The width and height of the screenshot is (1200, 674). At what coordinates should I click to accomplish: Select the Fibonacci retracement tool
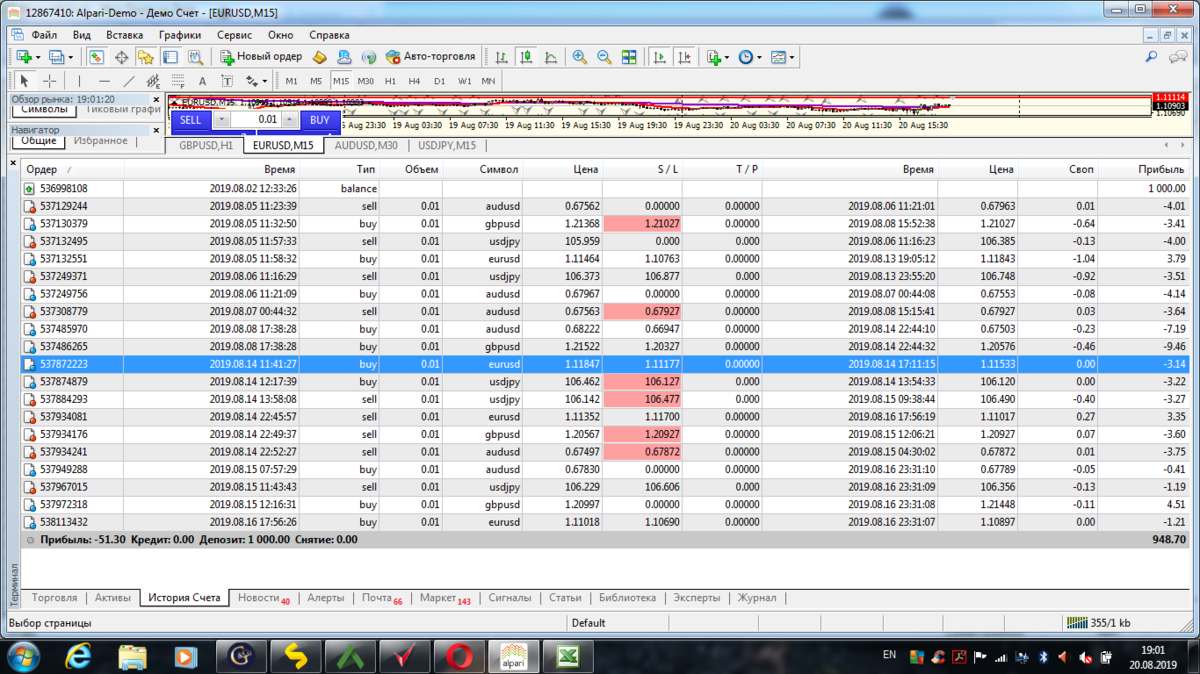pyautogui.click(x=178, y=81)
